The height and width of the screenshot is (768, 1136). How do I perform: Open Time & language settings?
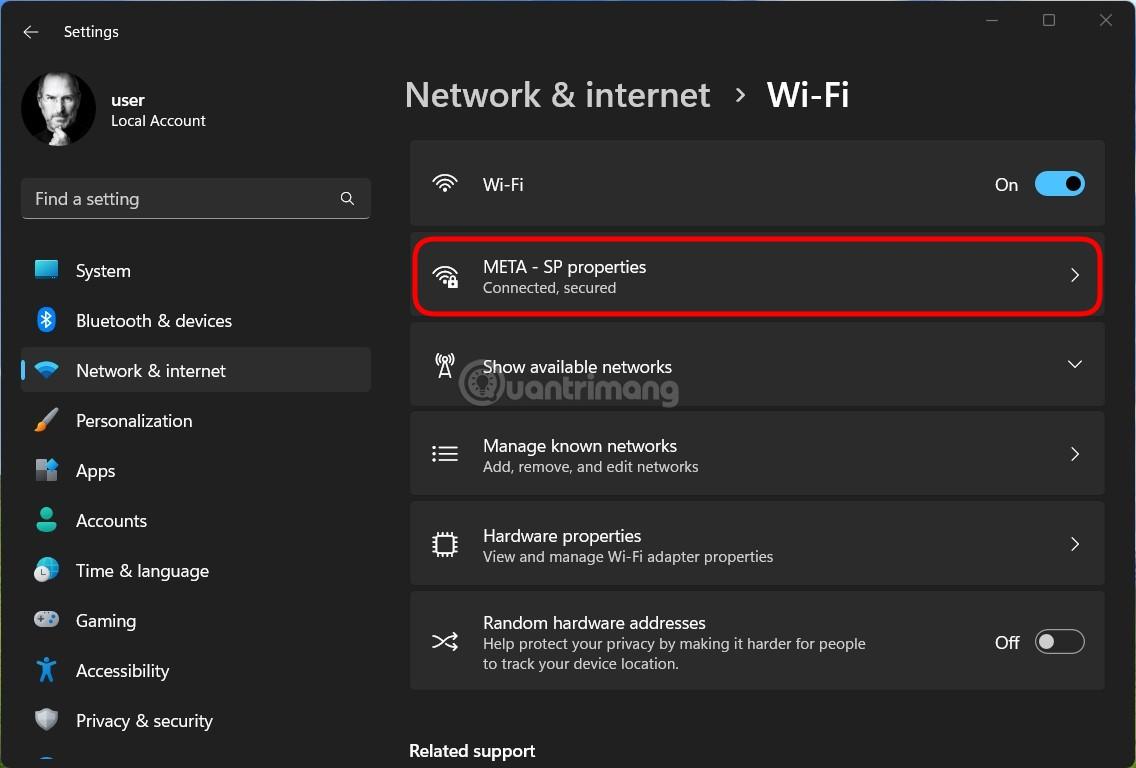click(x=196, y=570)
